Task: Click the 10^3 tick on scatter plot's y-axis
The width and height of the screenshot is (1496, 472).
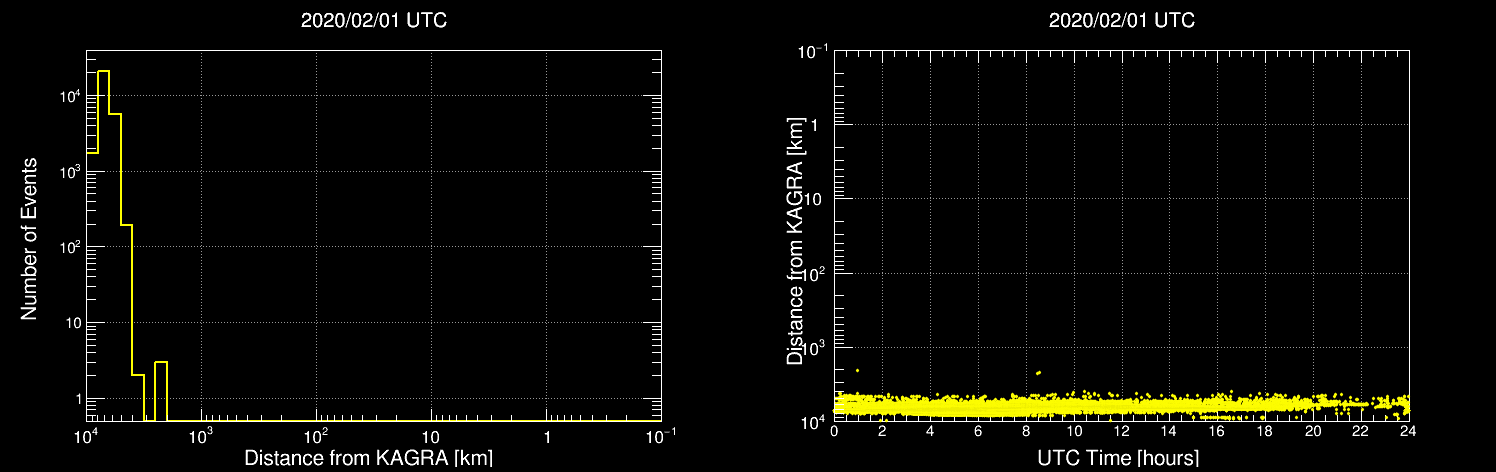Action: (814, 347)
